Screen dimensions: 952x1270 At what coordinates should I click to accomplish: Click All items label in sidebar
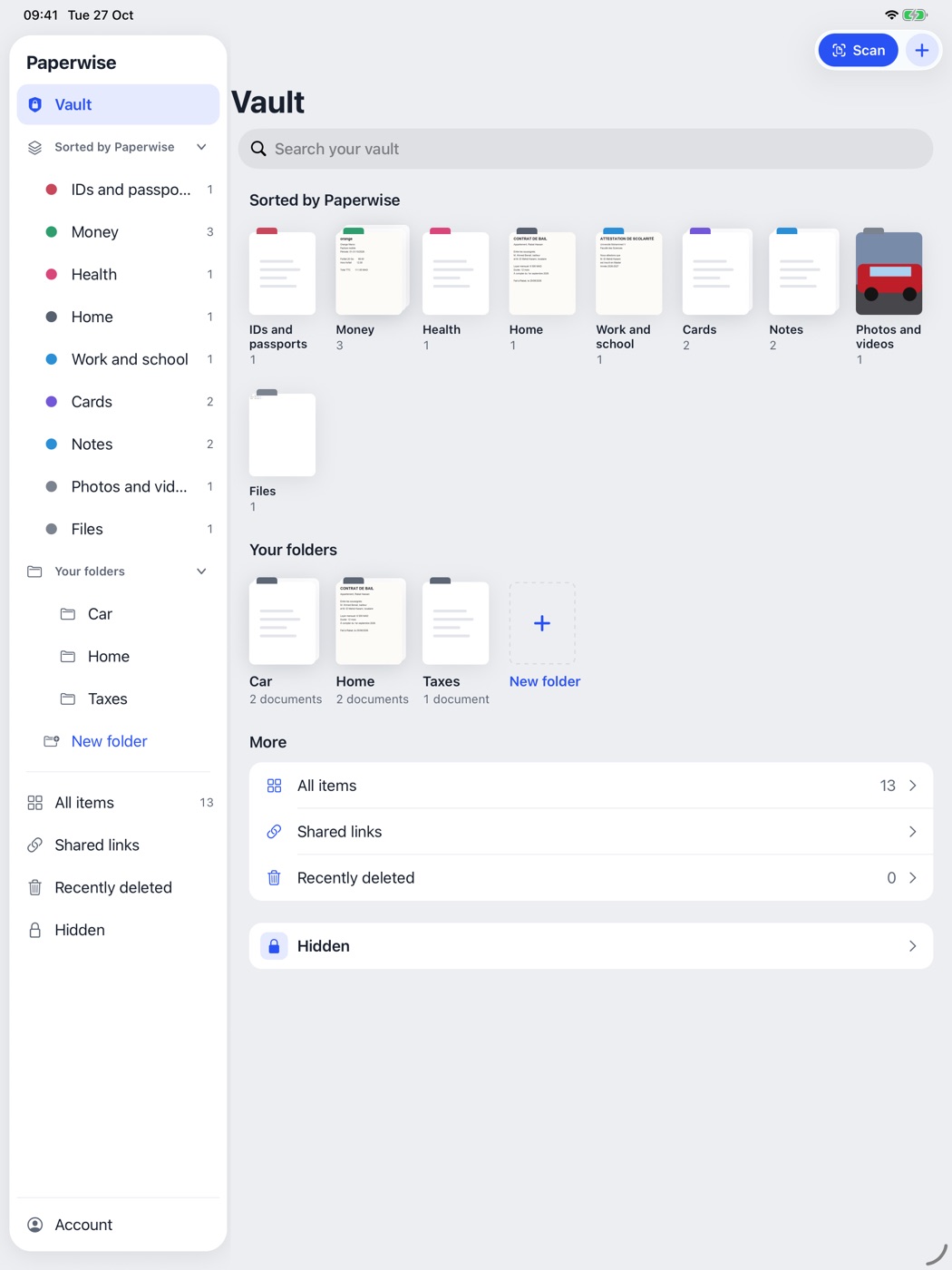[84, 803]
